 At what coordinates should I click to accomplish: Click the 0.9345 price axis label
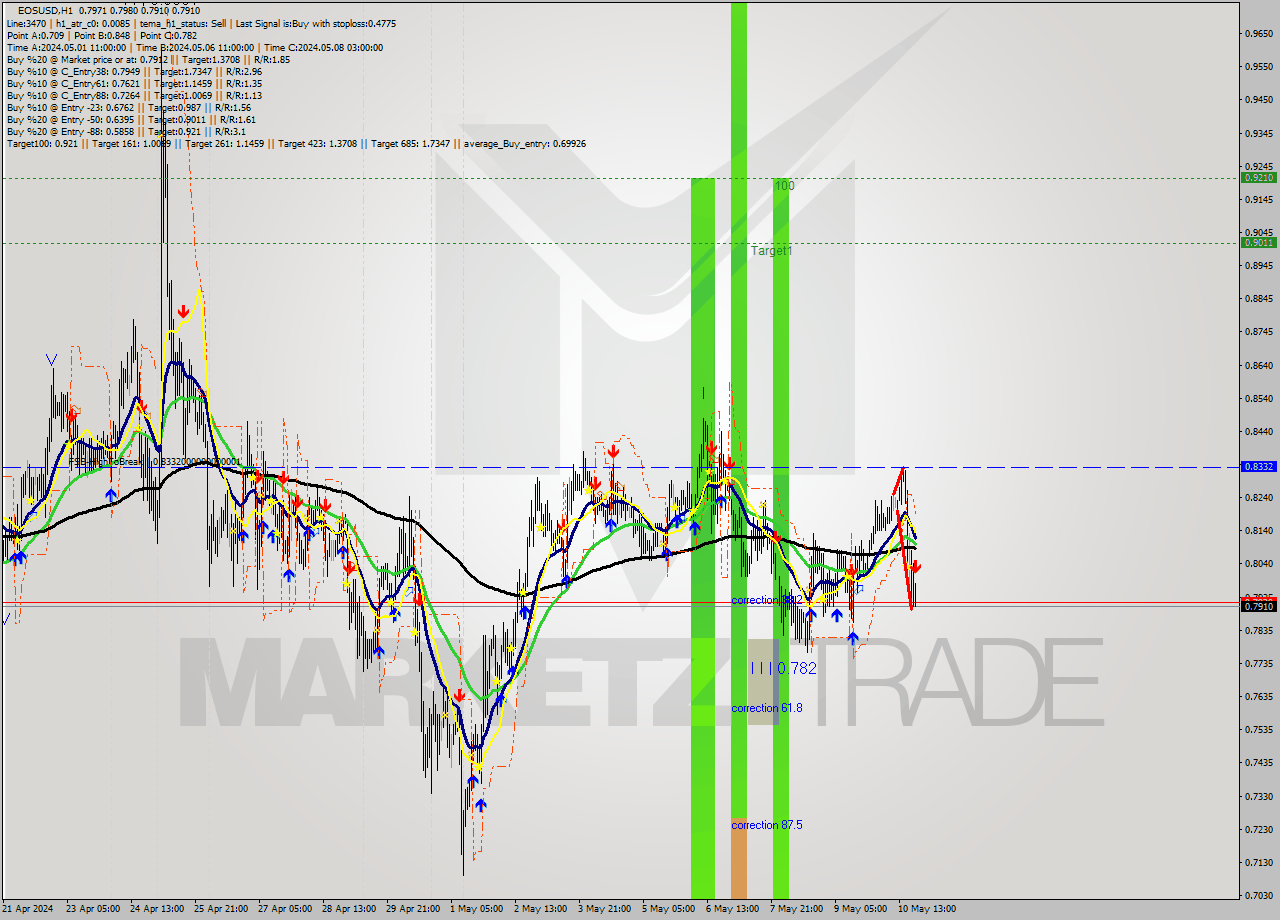coord(1258,133)
